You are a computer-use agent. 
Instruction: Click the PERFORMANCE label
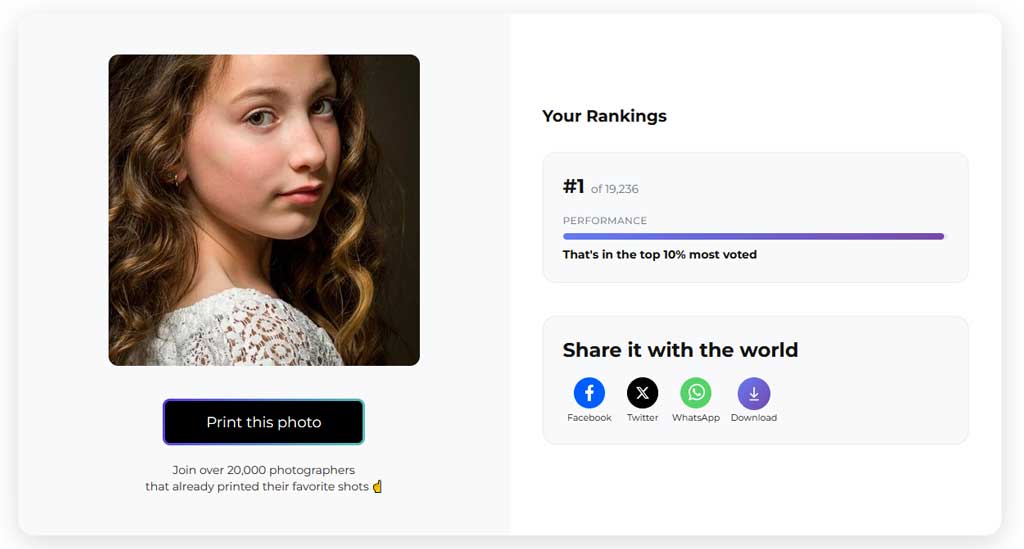[x=605, y=221]
